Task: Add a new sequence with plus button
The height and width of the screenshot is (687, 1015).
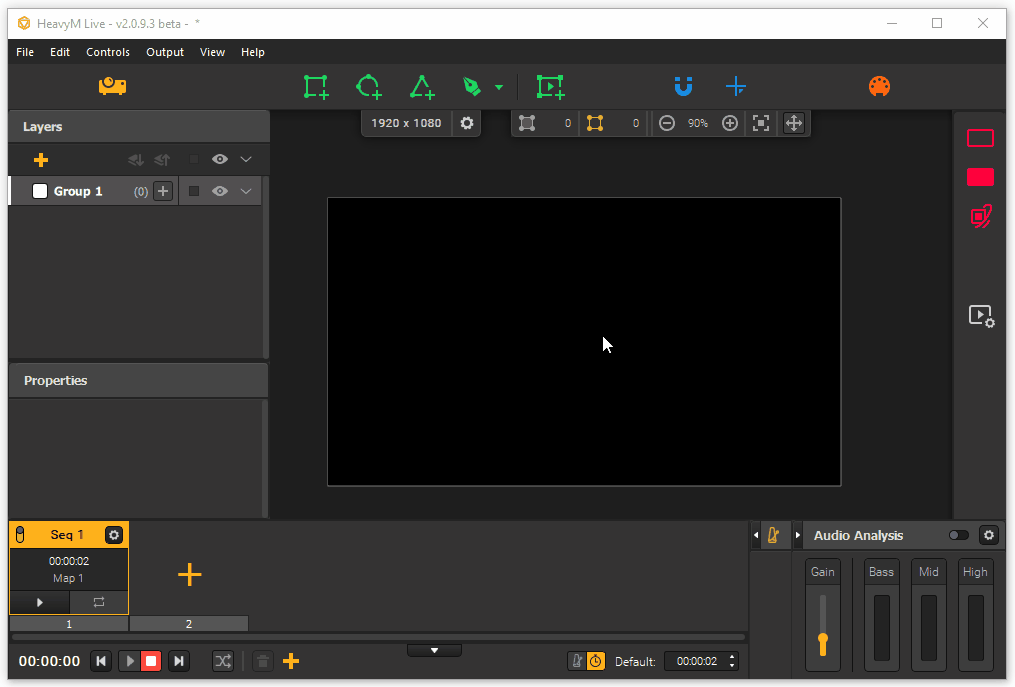Action: click(x=189, y=574)
